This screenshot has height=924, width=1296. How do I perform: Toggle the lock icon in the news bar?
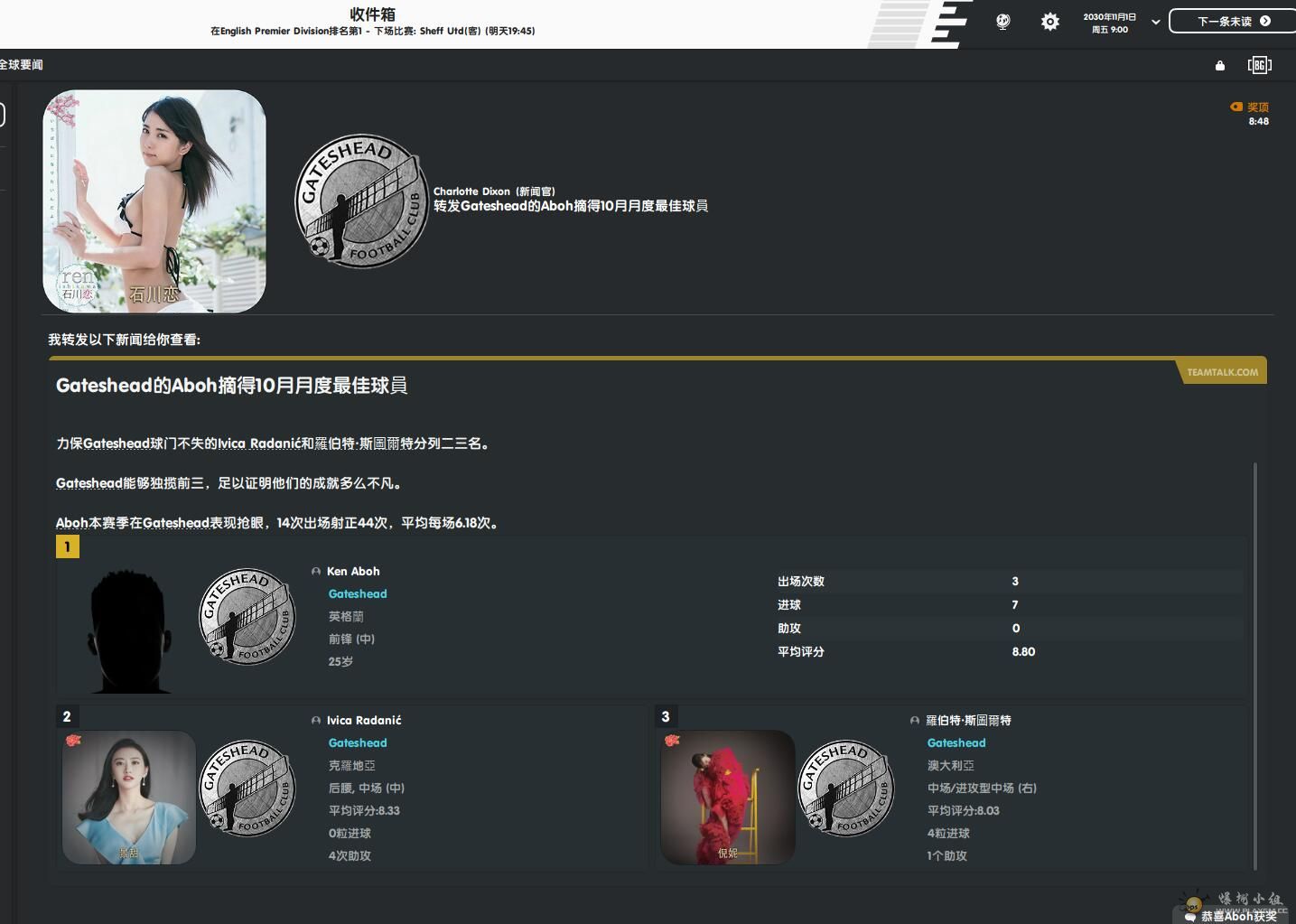tap(1220, 65)
